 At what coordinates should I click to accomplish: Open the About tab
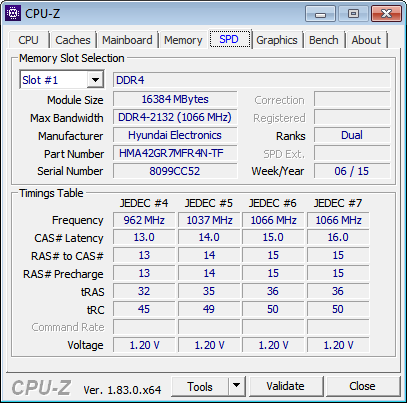[366, 40]
